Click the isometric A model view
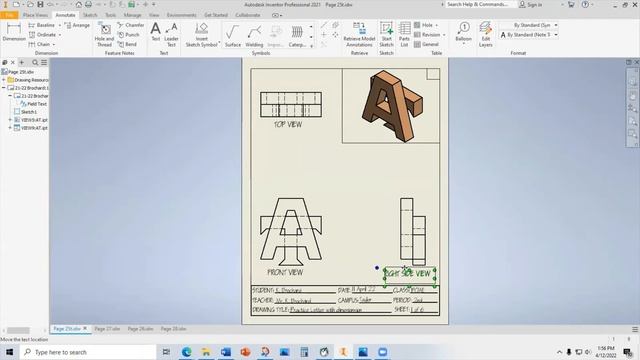Viewport: 640px width, 360px height. point(392,106)
